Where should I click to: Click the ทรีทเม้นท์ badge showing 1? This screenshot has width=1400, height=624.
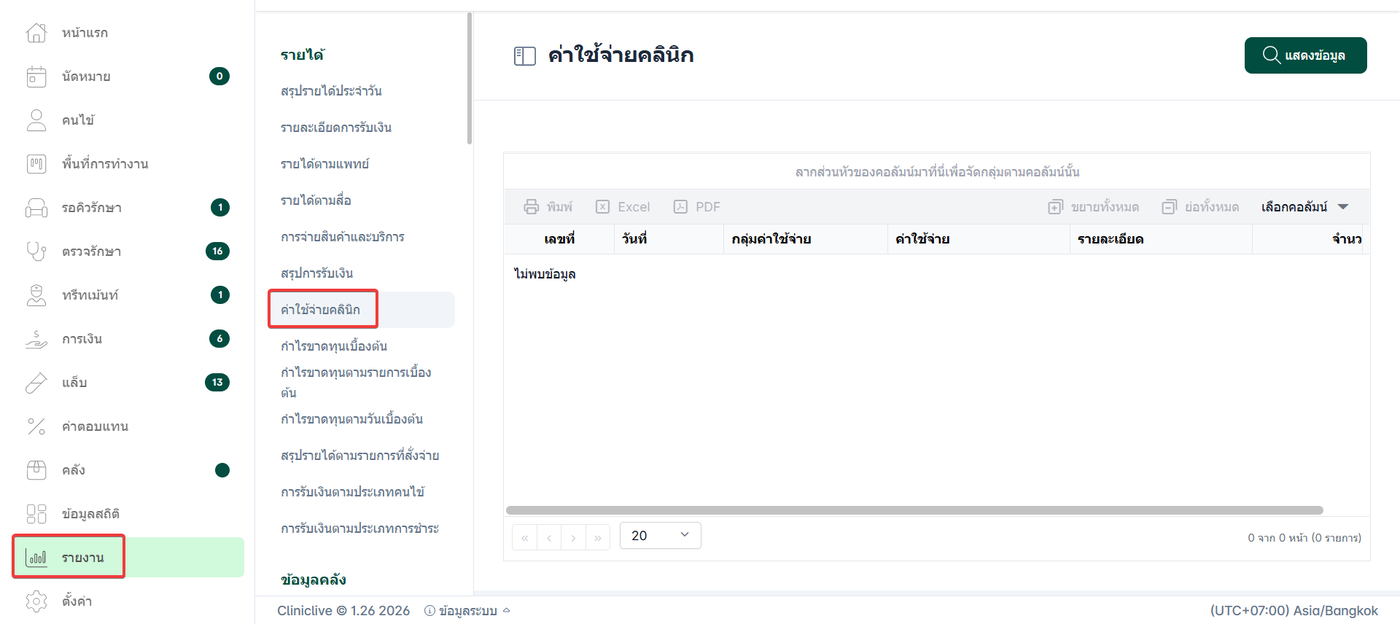coord(220,295)
